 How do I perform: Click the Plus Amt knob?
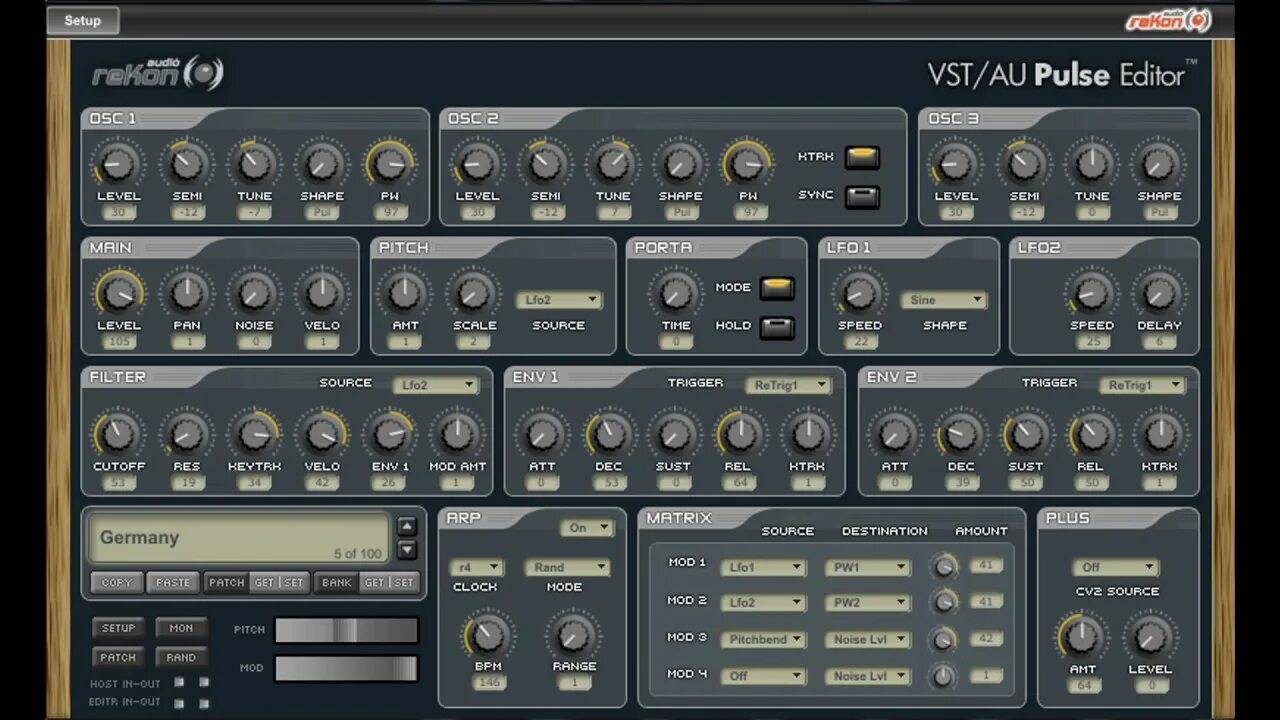[1083, 636]
